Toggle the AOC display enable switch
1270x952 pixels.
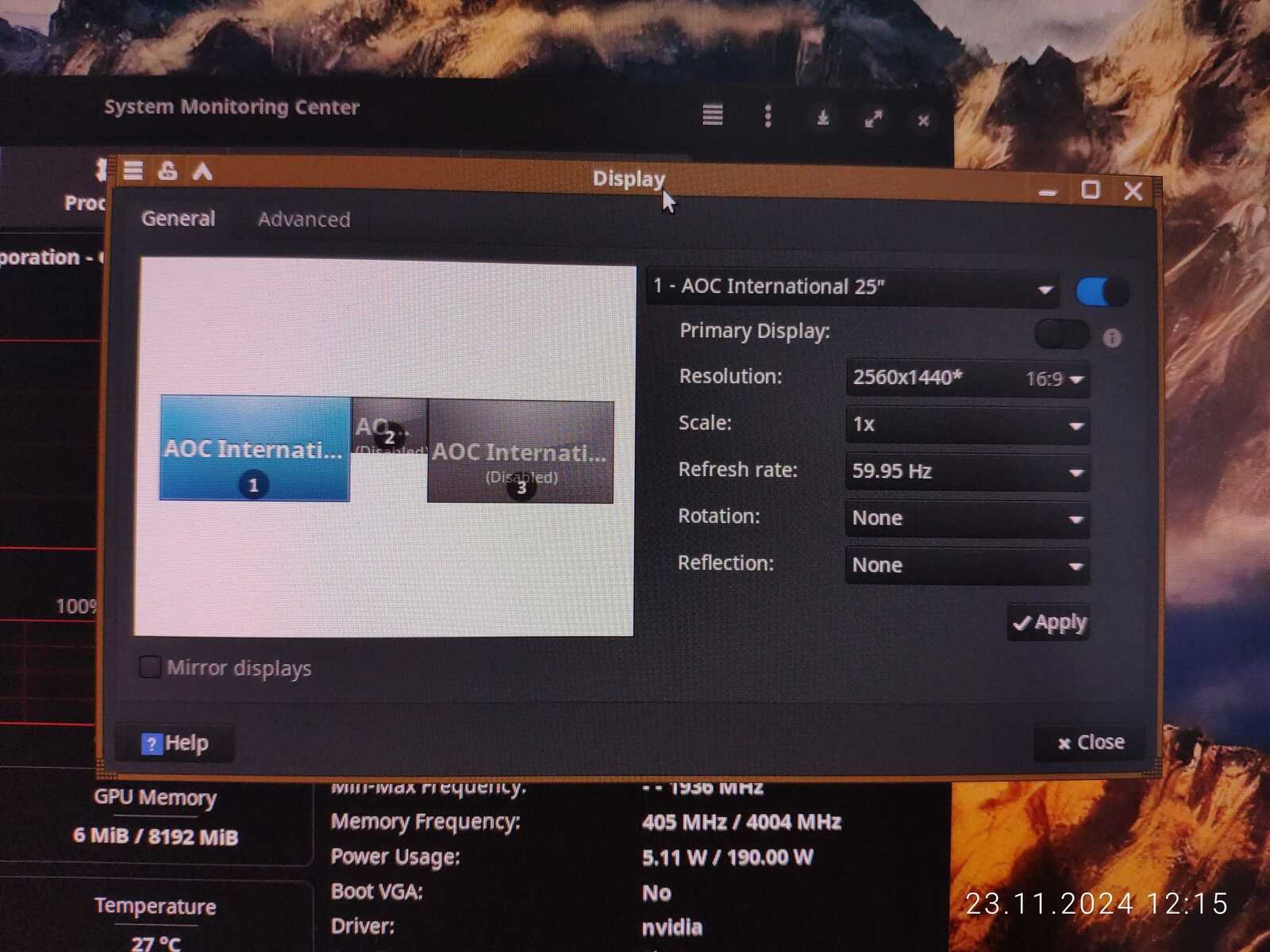[1102, 291]
